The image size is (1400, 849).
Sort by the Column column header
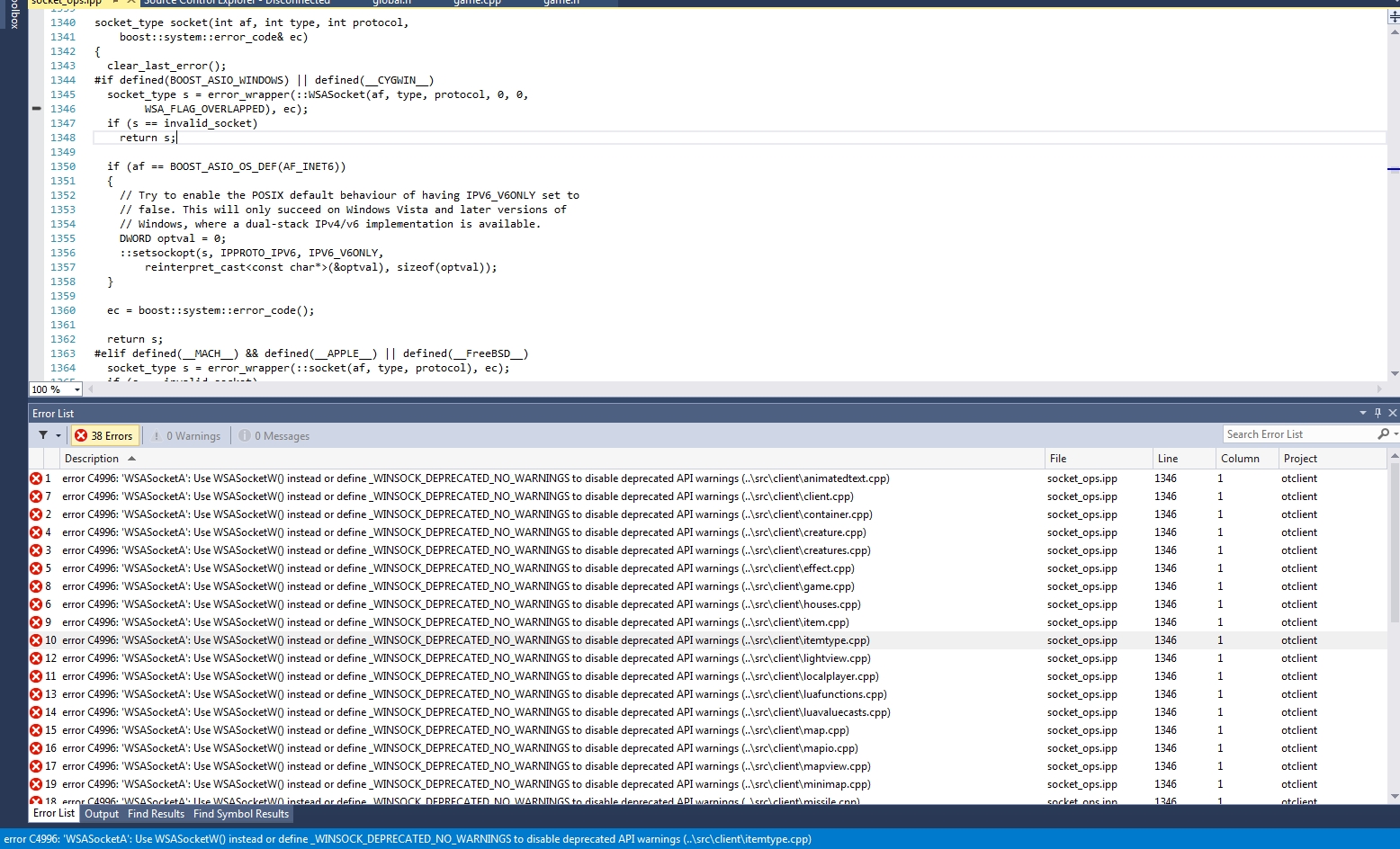click(1246, 459)
